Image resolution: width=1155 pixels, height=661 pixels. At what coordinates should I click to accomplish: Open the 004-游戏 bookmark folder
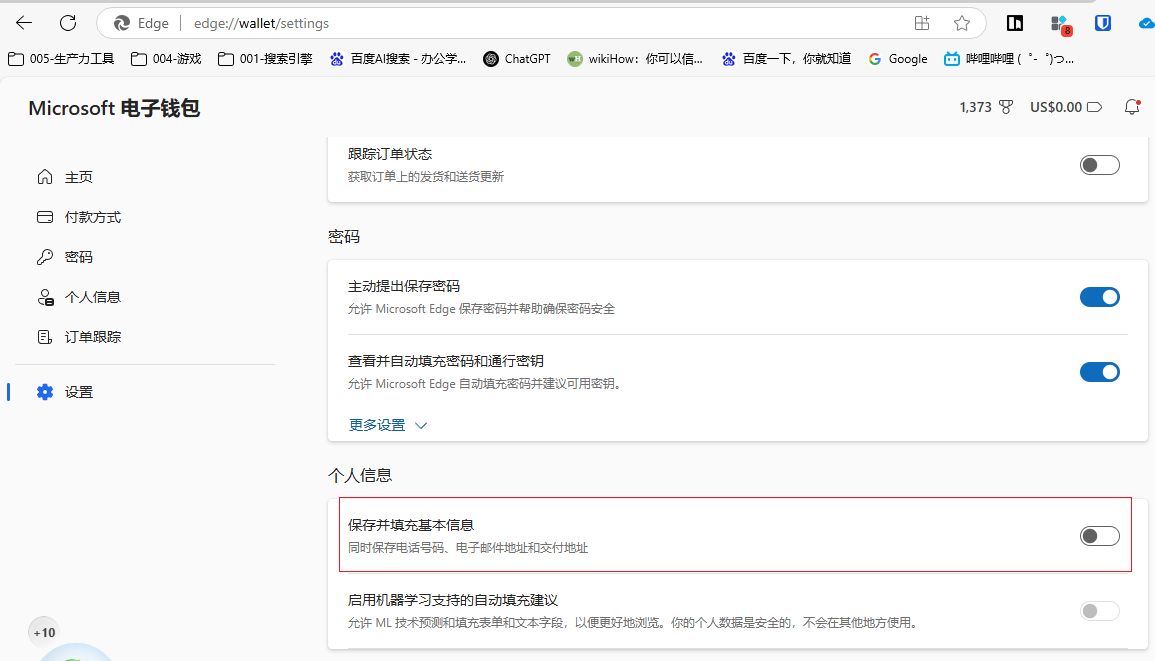tap(166, 59)
